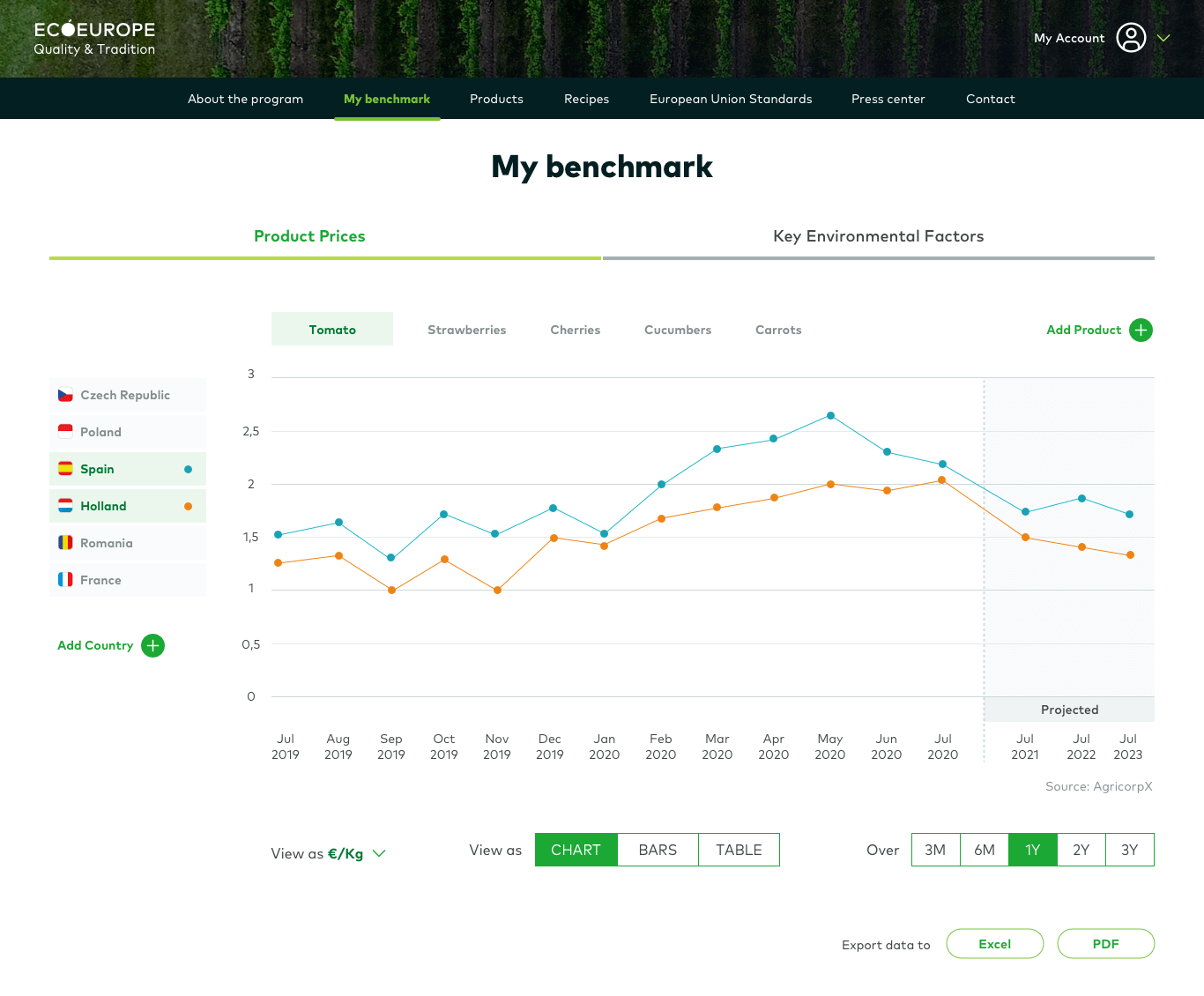Select the Strawberries product tab
The height and width of the screenshot is (996, 1204).
click(466, 330)
